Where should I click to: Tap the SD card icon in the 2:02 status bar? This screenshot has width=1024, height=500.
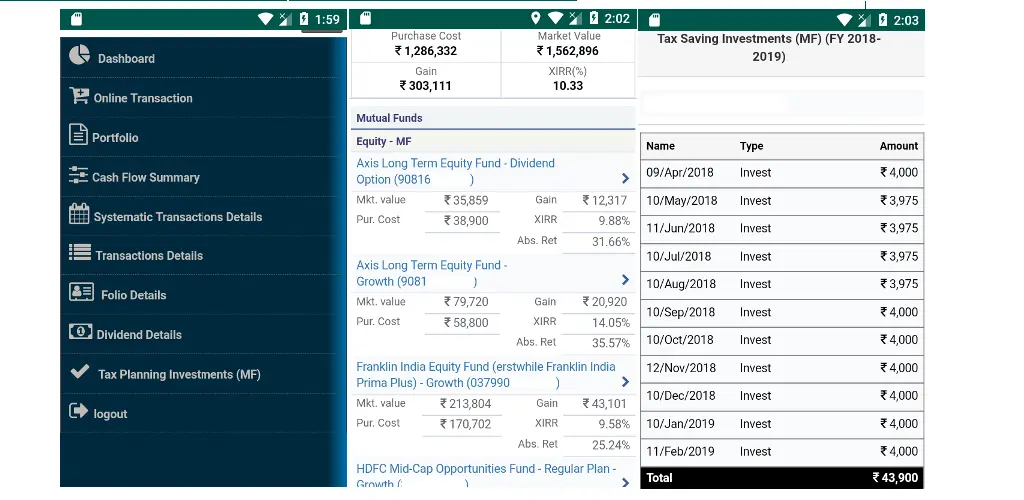pos(366,18)
